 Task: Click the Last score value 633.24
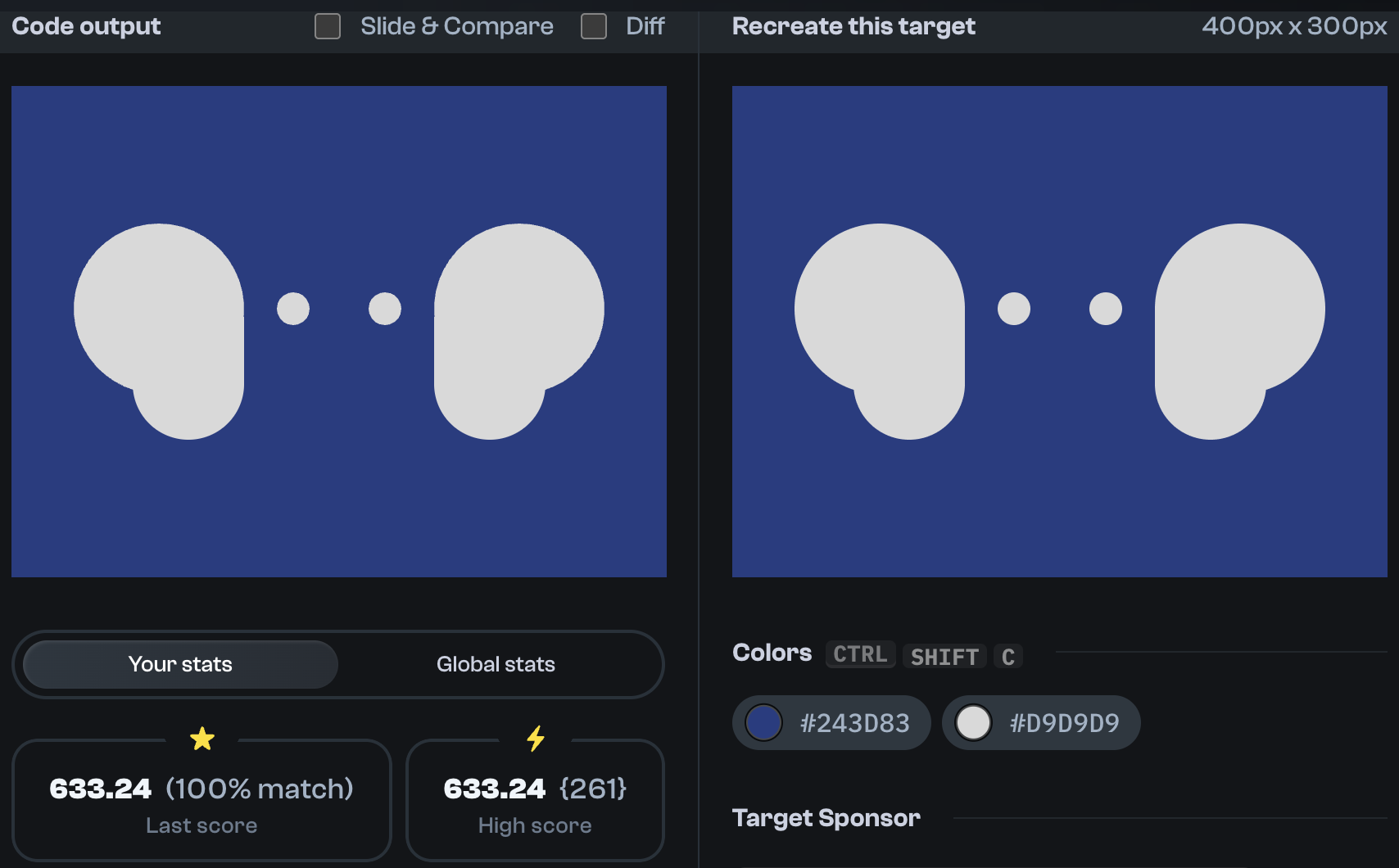coord(98,789)
